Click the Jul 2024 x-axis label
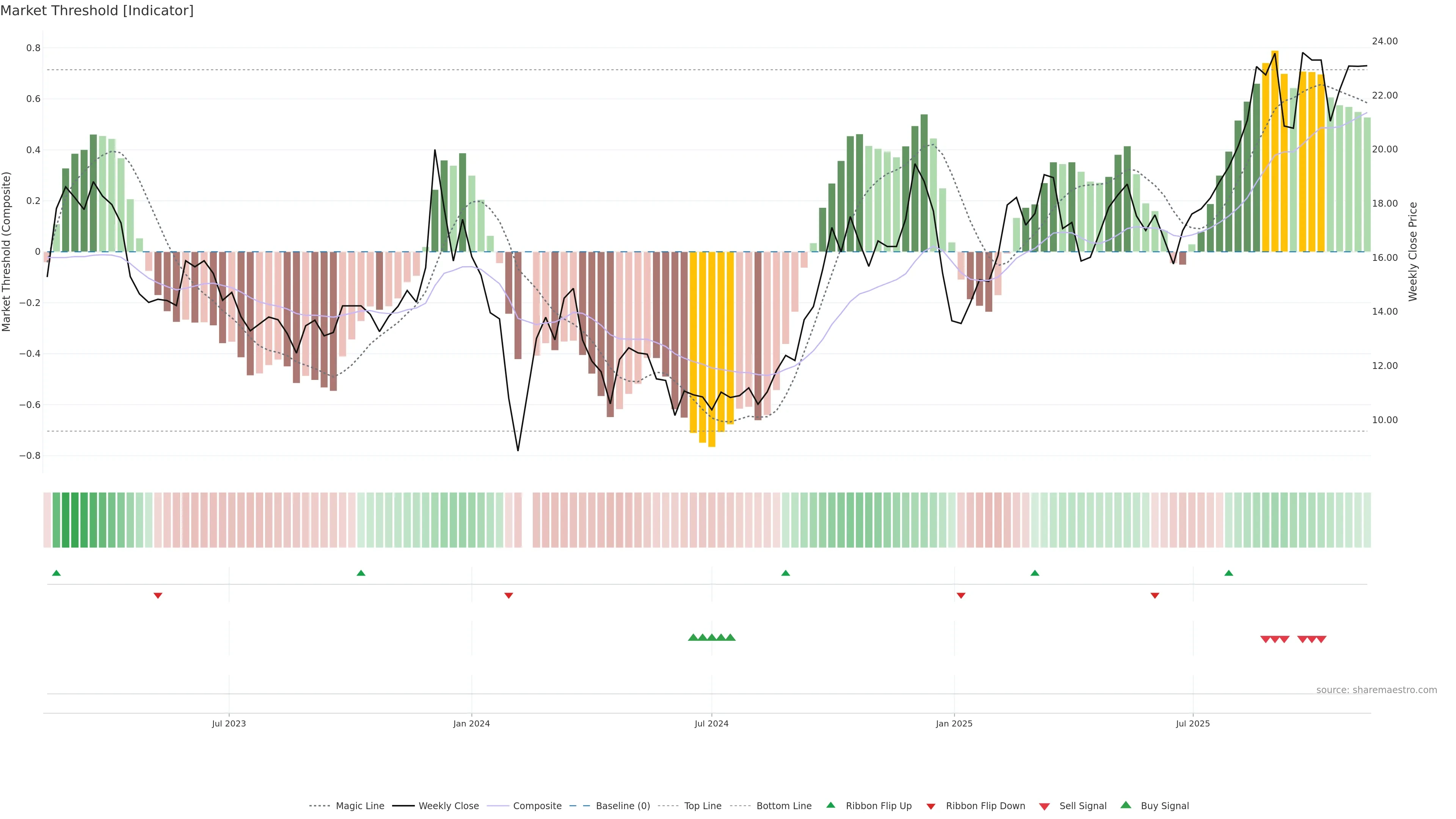 (711, 723)
